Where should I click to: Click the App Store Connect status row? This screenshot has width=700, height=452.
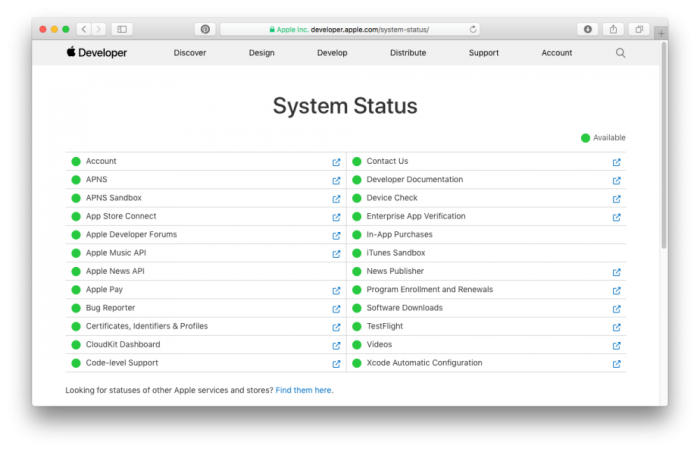pos(206,216)
